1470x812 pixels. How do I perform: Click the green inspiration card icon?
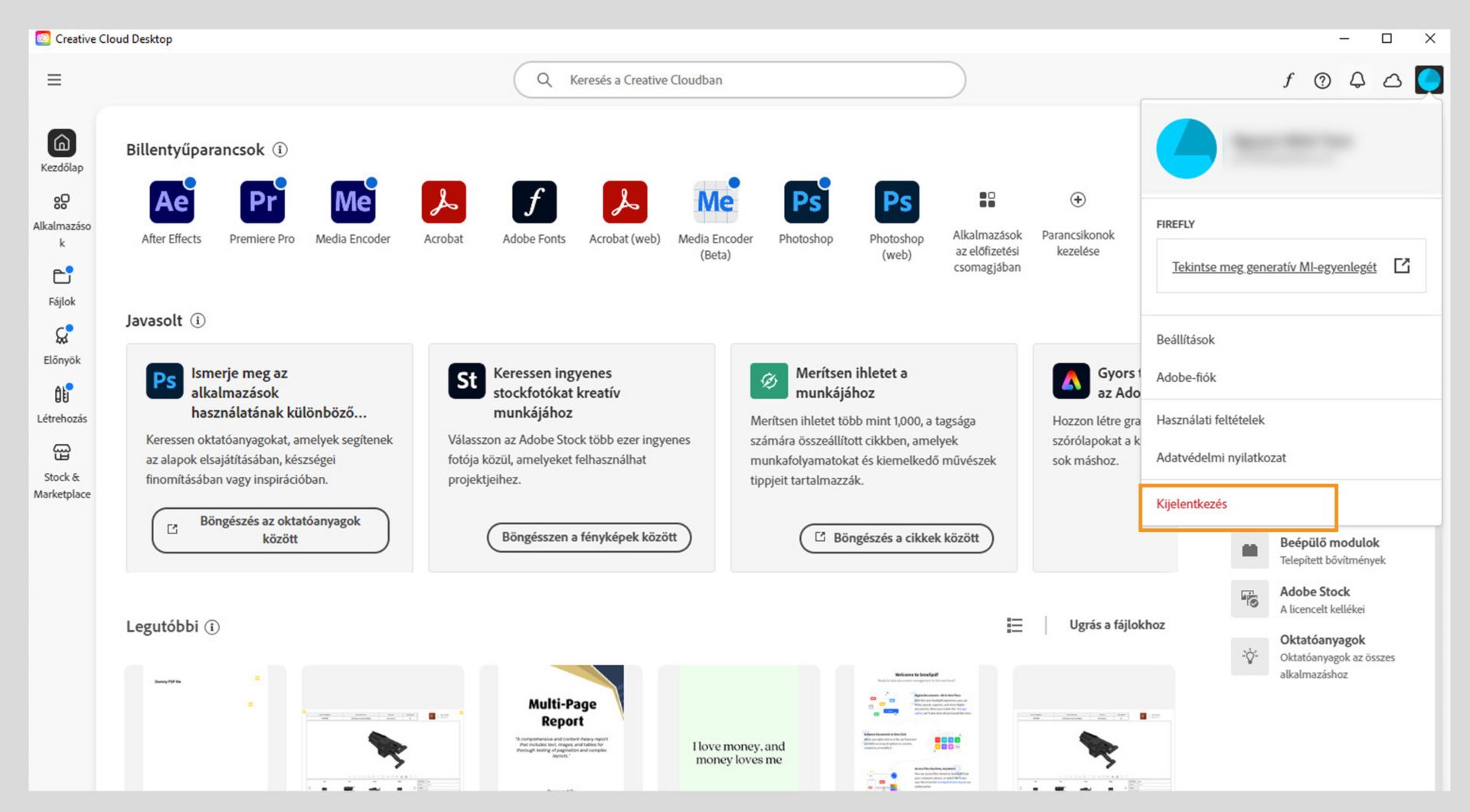tap(769, 380)
